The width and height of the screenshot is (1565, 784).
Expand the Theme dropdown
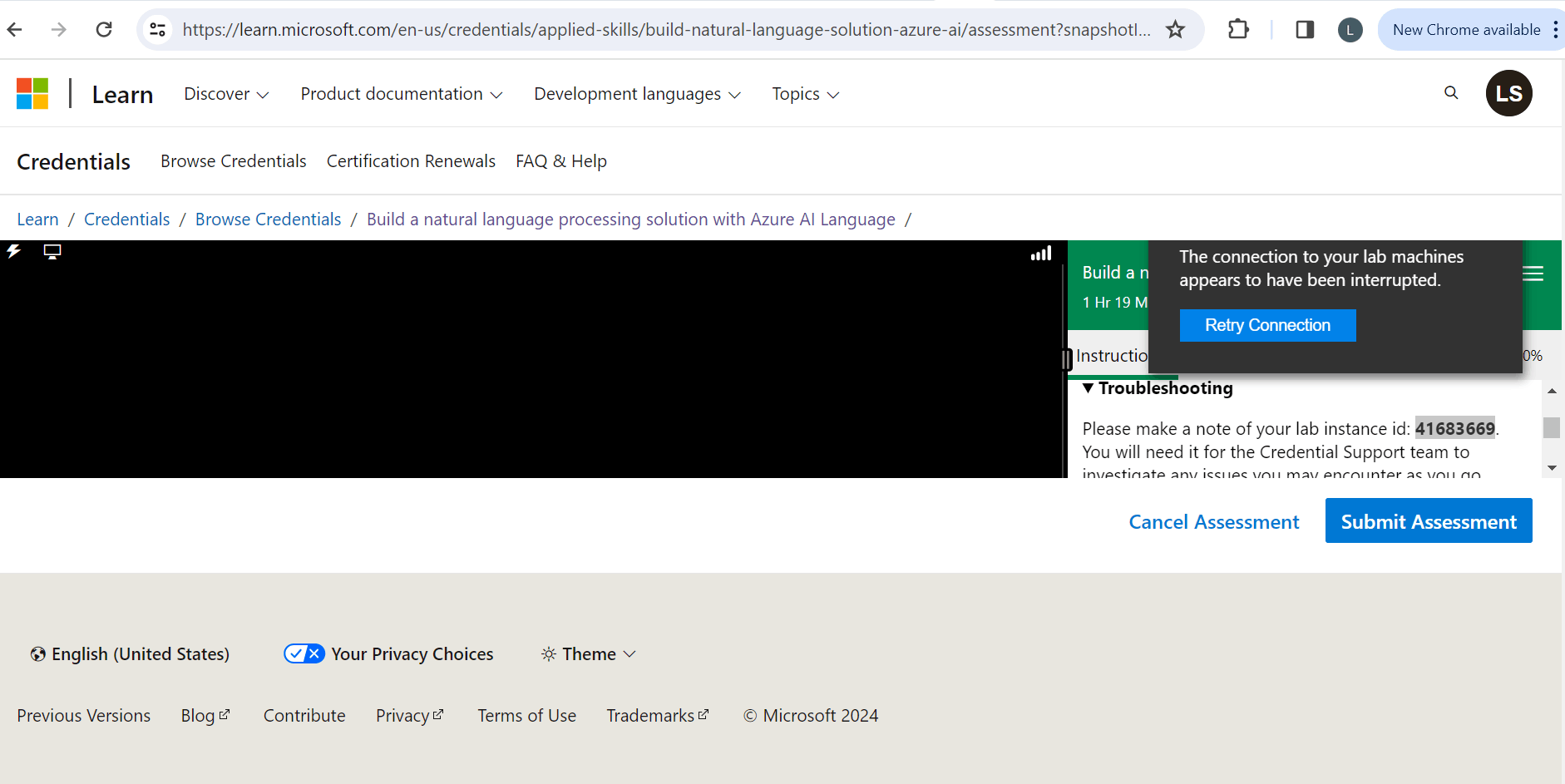(x=589, y=654)
